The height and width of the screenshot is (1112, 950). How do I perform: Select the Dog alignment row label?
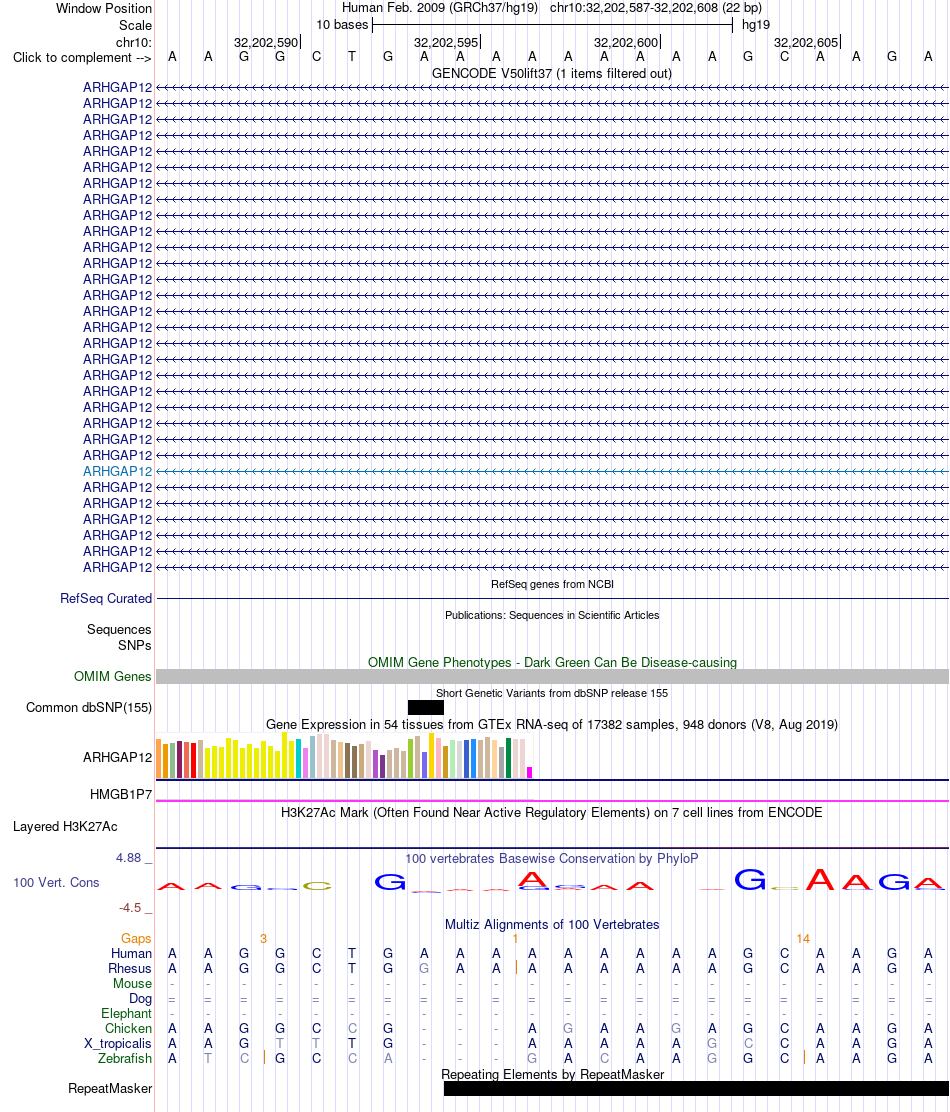click(x=140, y=999)
